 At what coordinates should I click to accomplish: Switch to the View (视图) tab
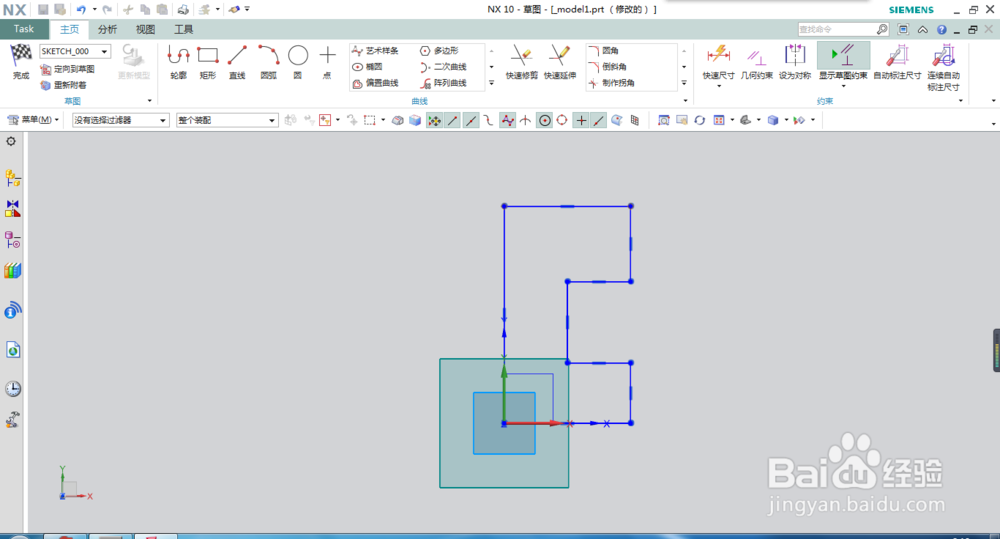coord(145,29)
